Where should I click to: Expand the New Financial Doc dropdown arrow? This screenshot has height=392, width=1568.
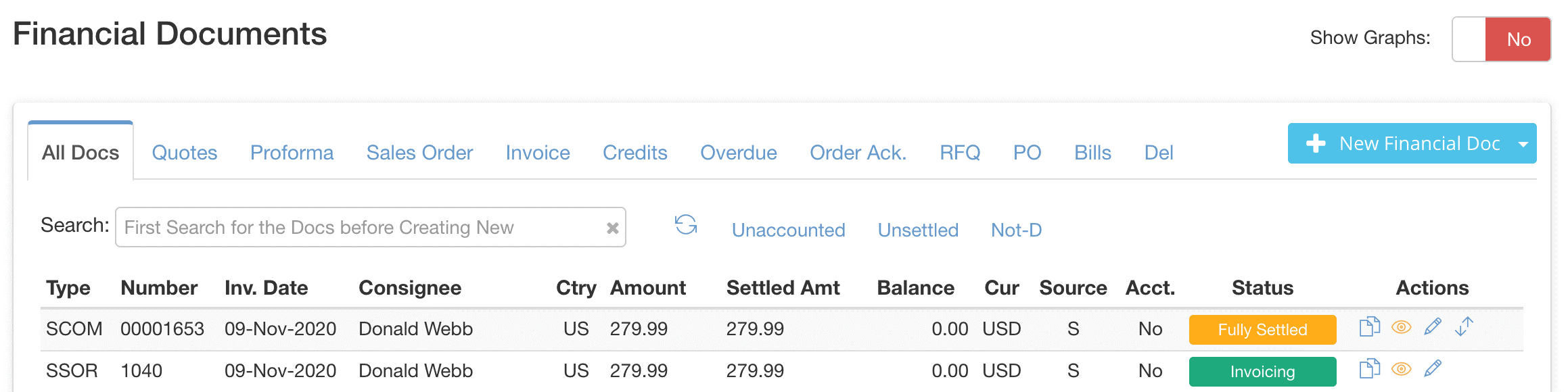1523,144
